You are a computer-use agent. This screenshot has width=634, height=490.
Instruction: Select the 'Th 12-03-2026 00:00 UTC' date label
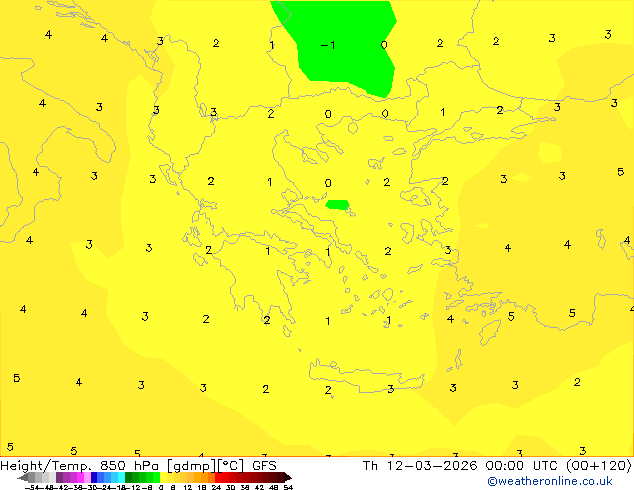(x=462, y=466)
